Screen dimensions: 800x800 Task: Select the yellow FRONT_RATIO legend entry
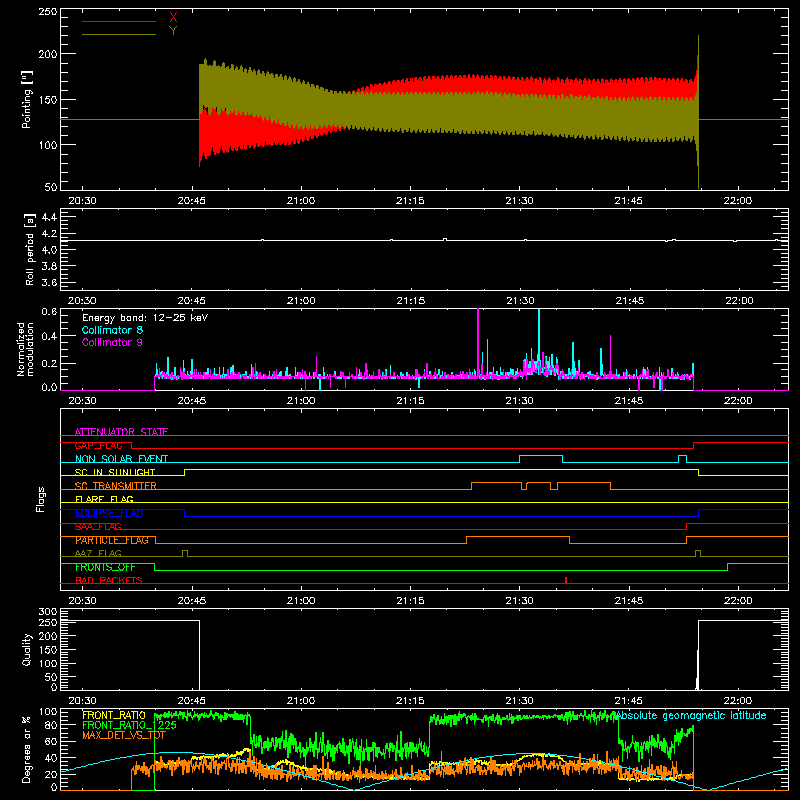(x=114, y=715)
